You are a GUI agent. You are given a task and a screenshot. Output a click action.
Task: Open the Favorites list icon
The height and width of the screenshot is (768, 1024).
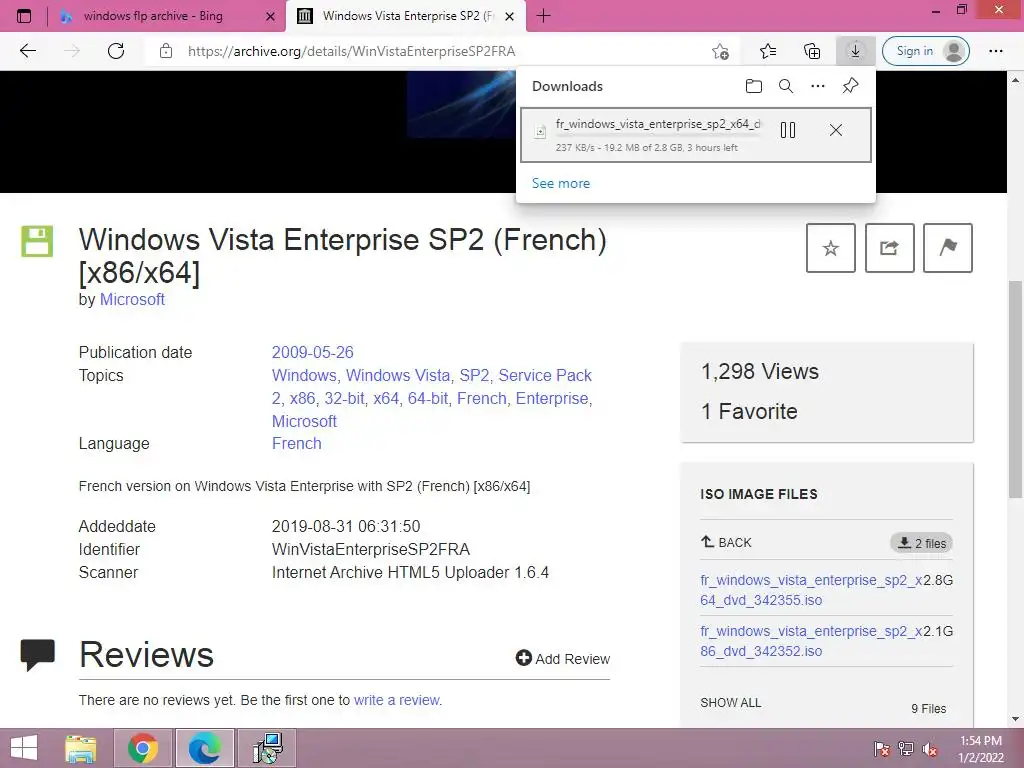pos(768,51)
